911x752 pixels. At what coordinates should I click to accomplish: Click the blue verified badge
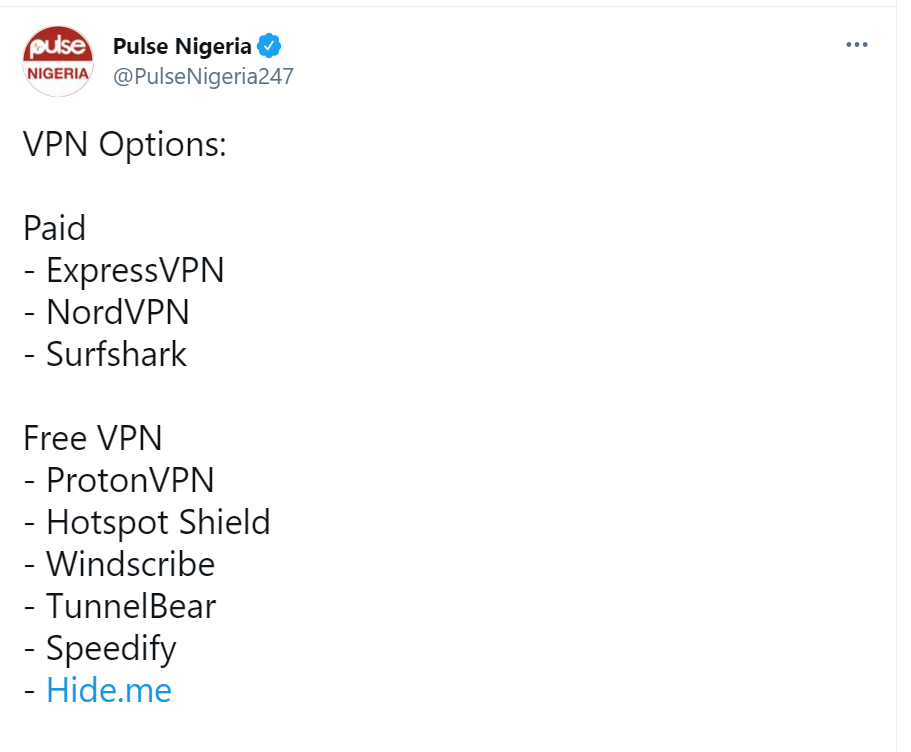(x=270, y=46)
